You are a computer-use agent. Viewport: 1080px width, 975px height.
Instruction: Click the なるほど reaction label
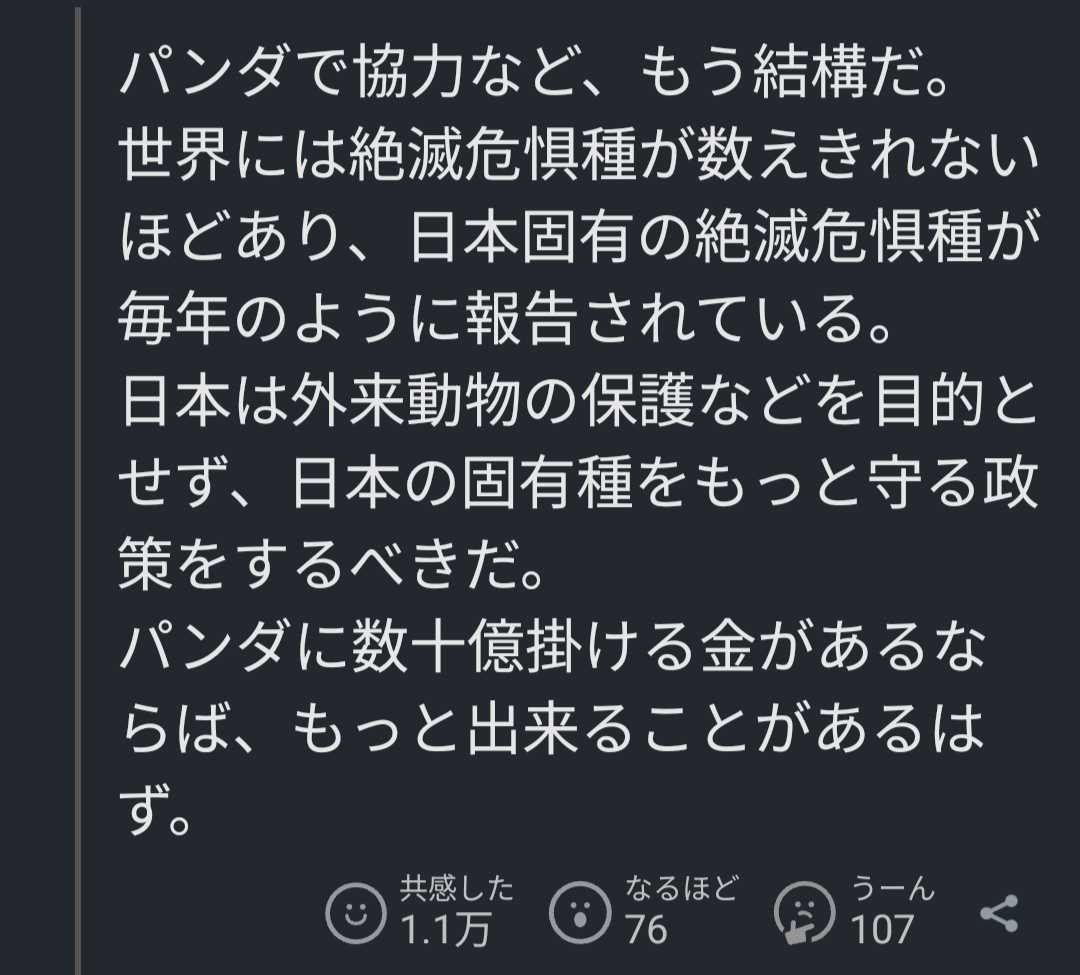[682, 887]
